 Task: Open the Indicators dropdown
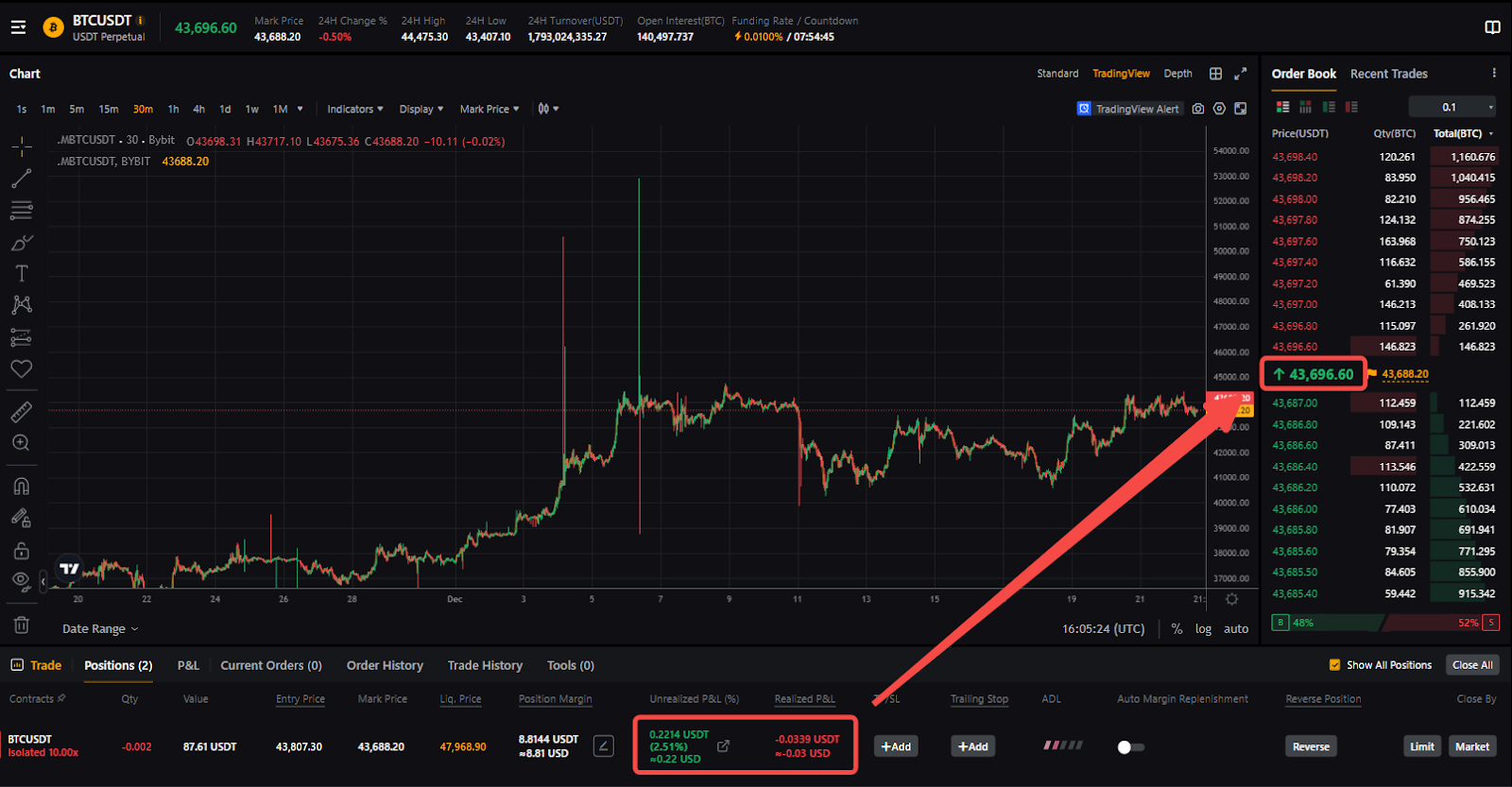(354, 109)
